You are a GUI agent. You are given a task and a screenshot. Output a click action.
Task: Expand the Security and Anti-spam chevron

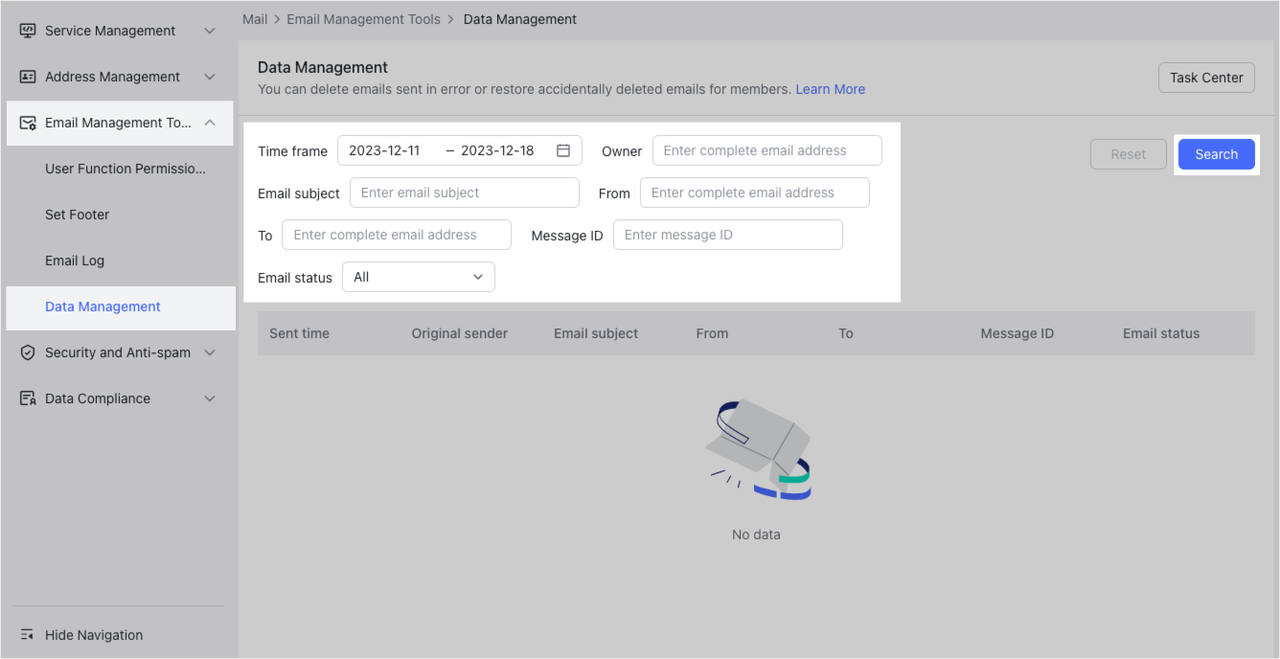tap(210, 353)
